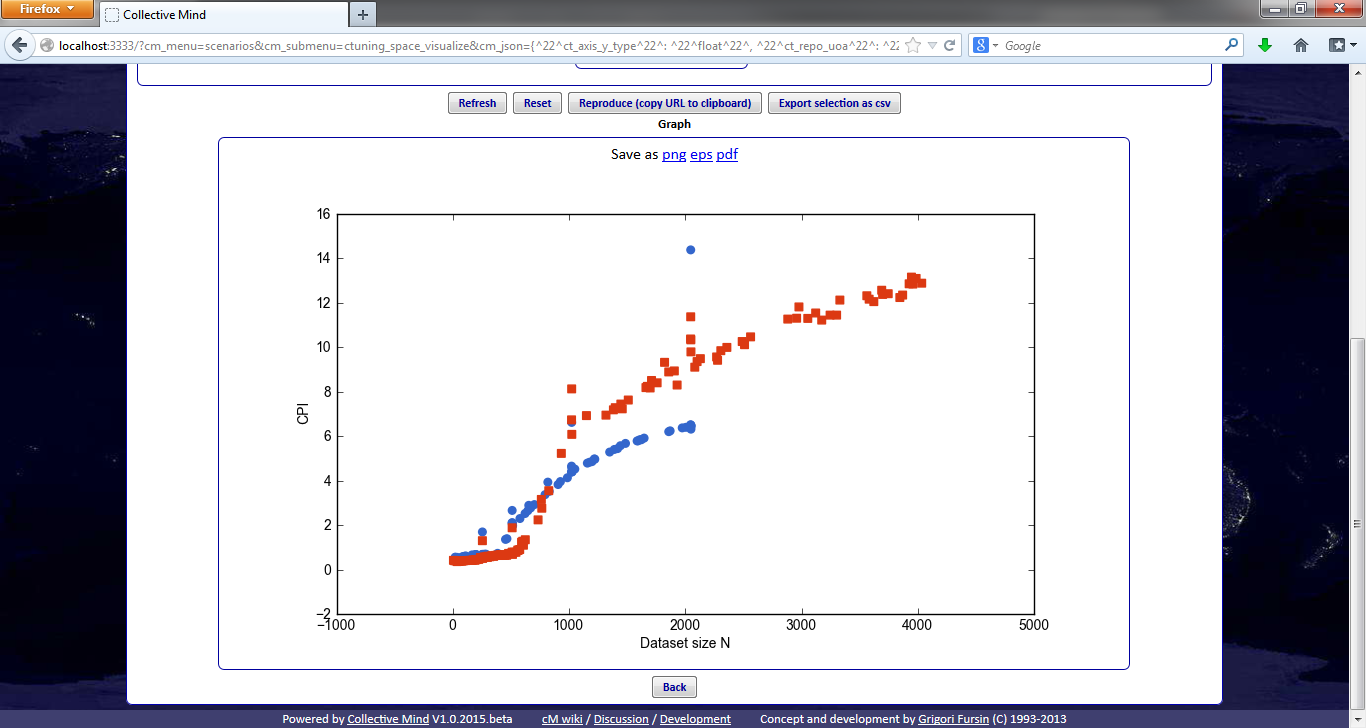The width and height of the screenshot is (1366, 728).
Task: Click inside the Google search input field
Action: coord(1110,46)
